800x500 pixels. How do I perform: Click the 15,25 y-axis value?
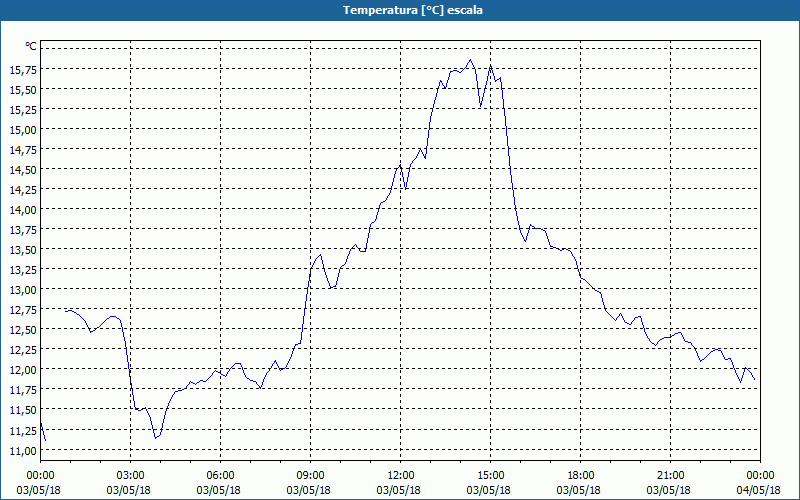click(23, 110)
